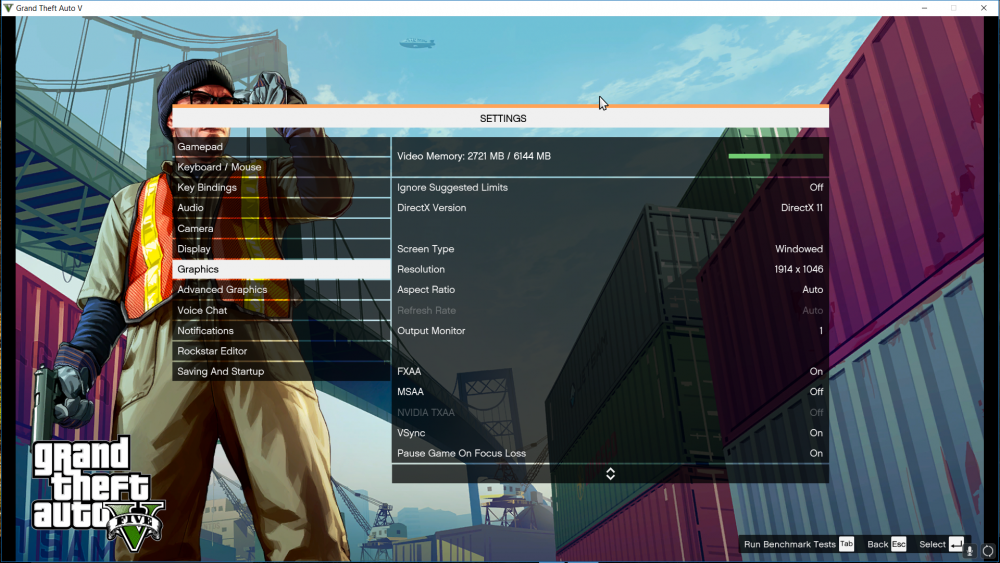Click the circular arrows icon in the bottom corner
Viewport: 1000px width, 563px height.
988,551
